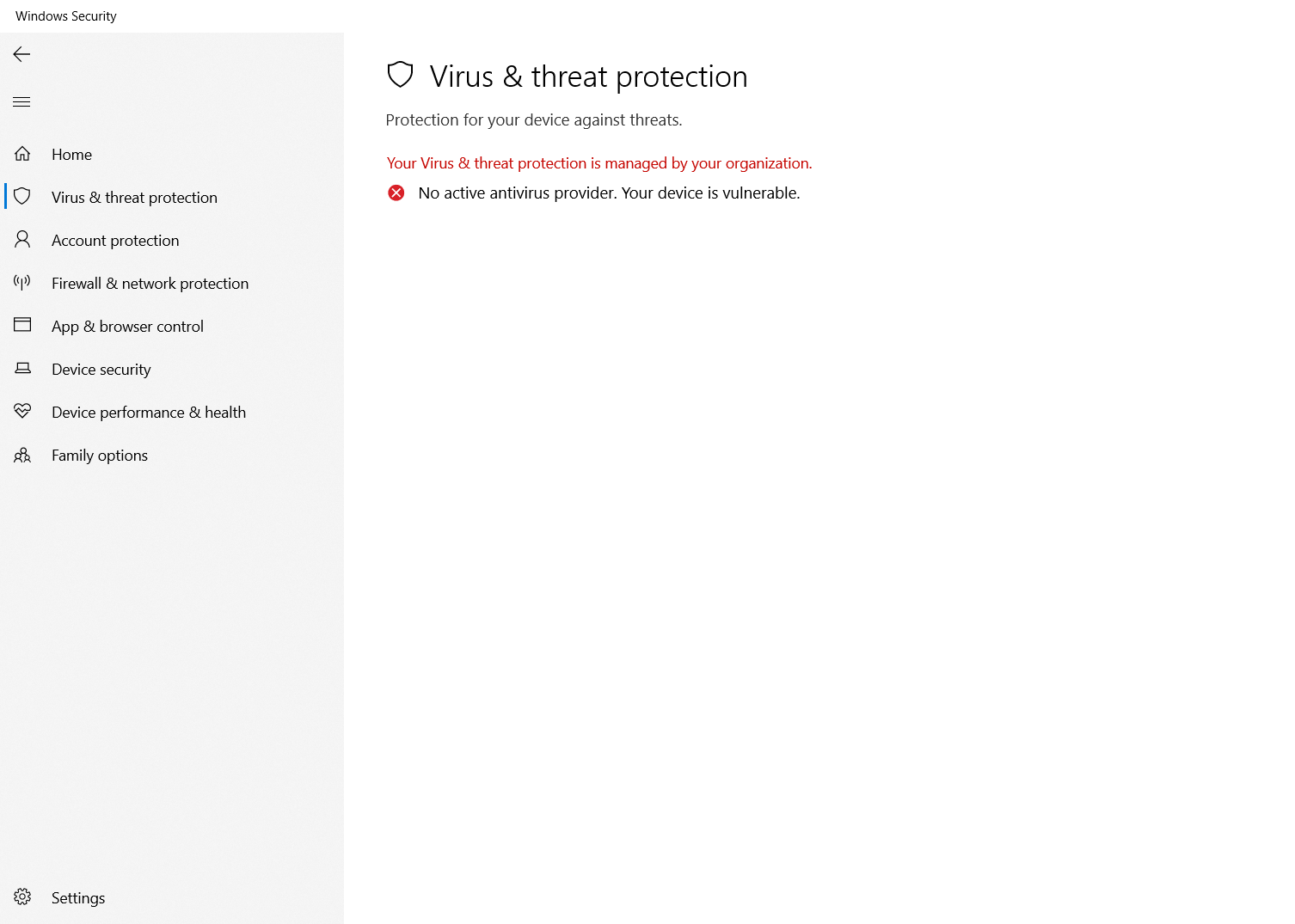The width and height of the screenshot is (1295, 924).
Task: Click the shield icon in the sidebar
Action: (22, 197)
